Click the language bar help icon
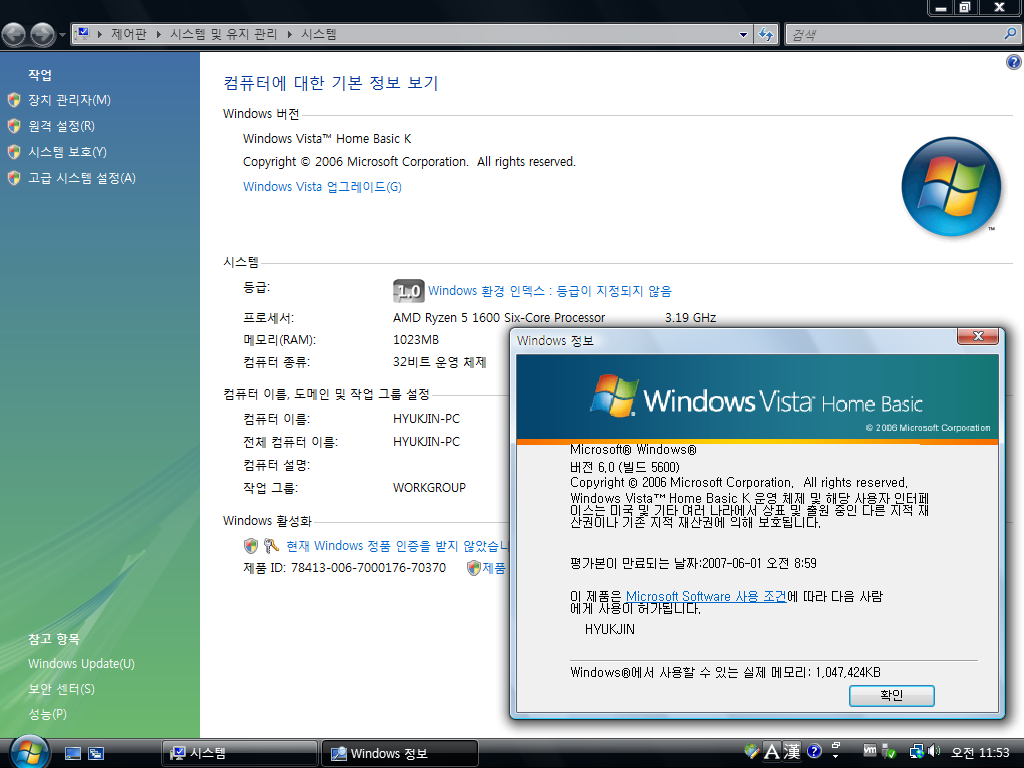1024x768 pixels. 814,751
